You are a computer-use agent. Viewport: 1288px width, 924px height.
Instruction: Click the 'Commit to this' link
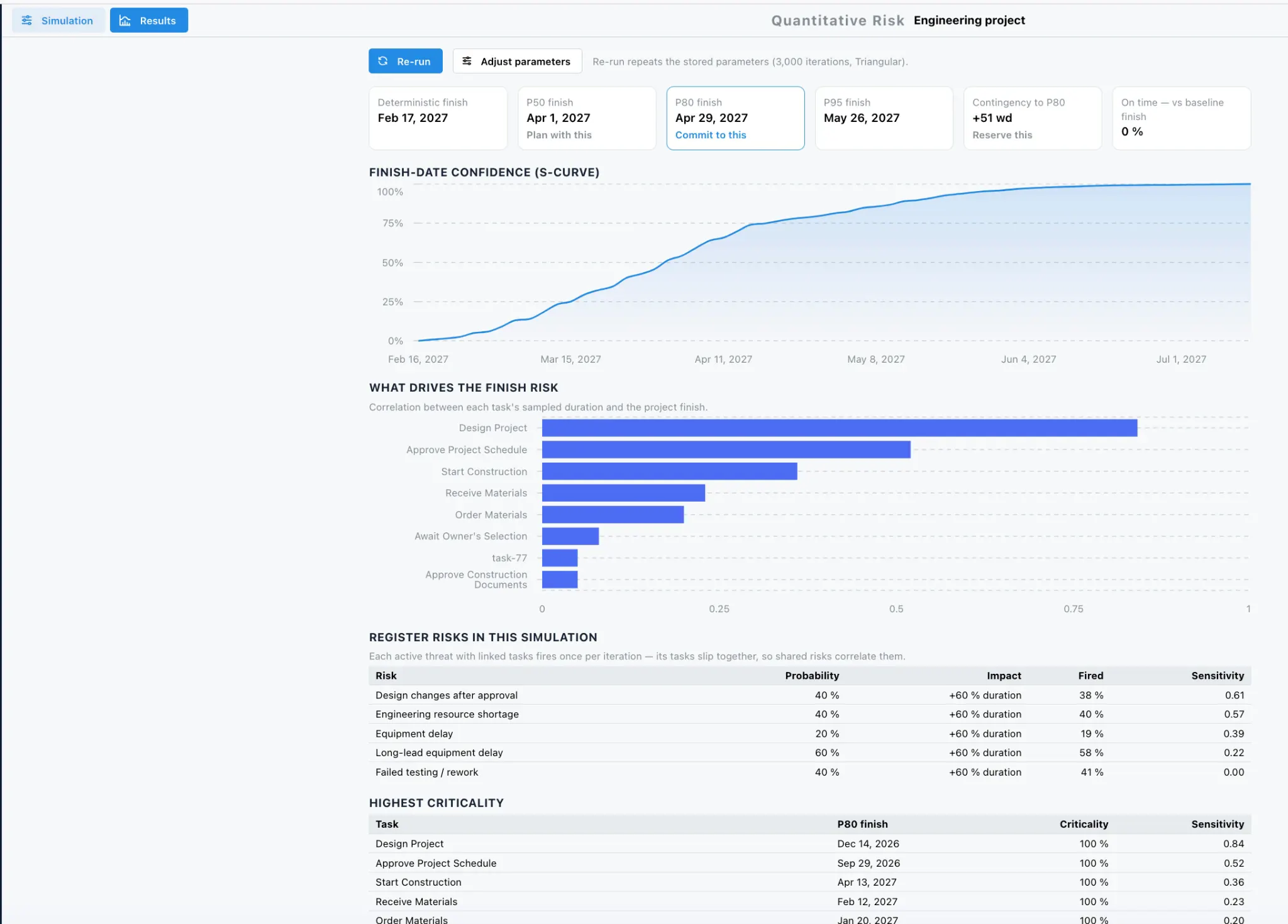coord(711,135)
